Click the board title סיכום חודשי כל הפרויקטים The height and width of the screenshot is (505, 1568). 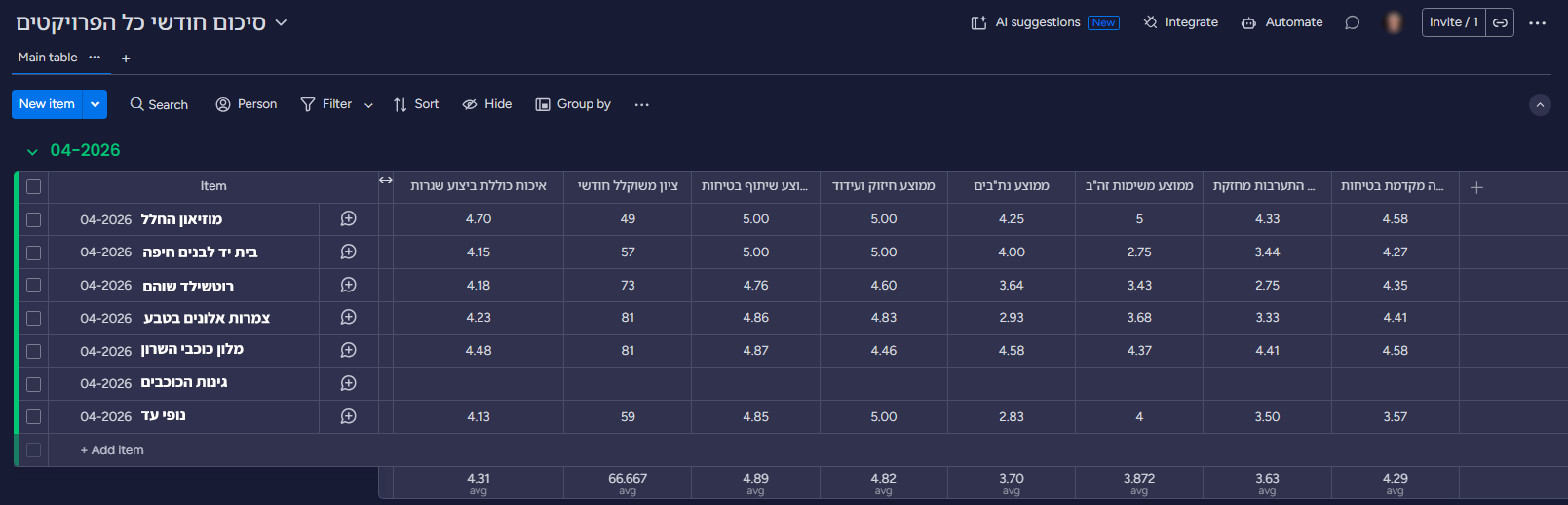(x=140, y=22)
